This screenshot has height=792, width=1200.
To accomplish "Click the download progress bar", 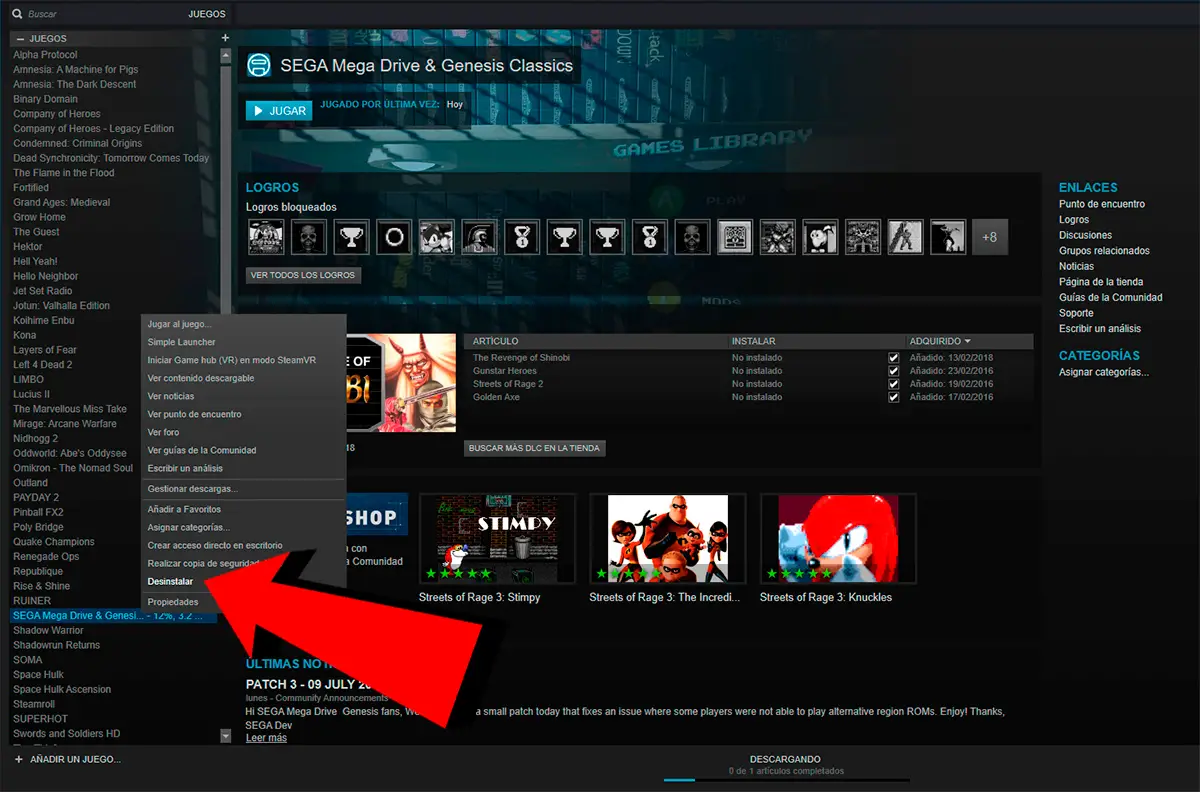I will 786,780.
